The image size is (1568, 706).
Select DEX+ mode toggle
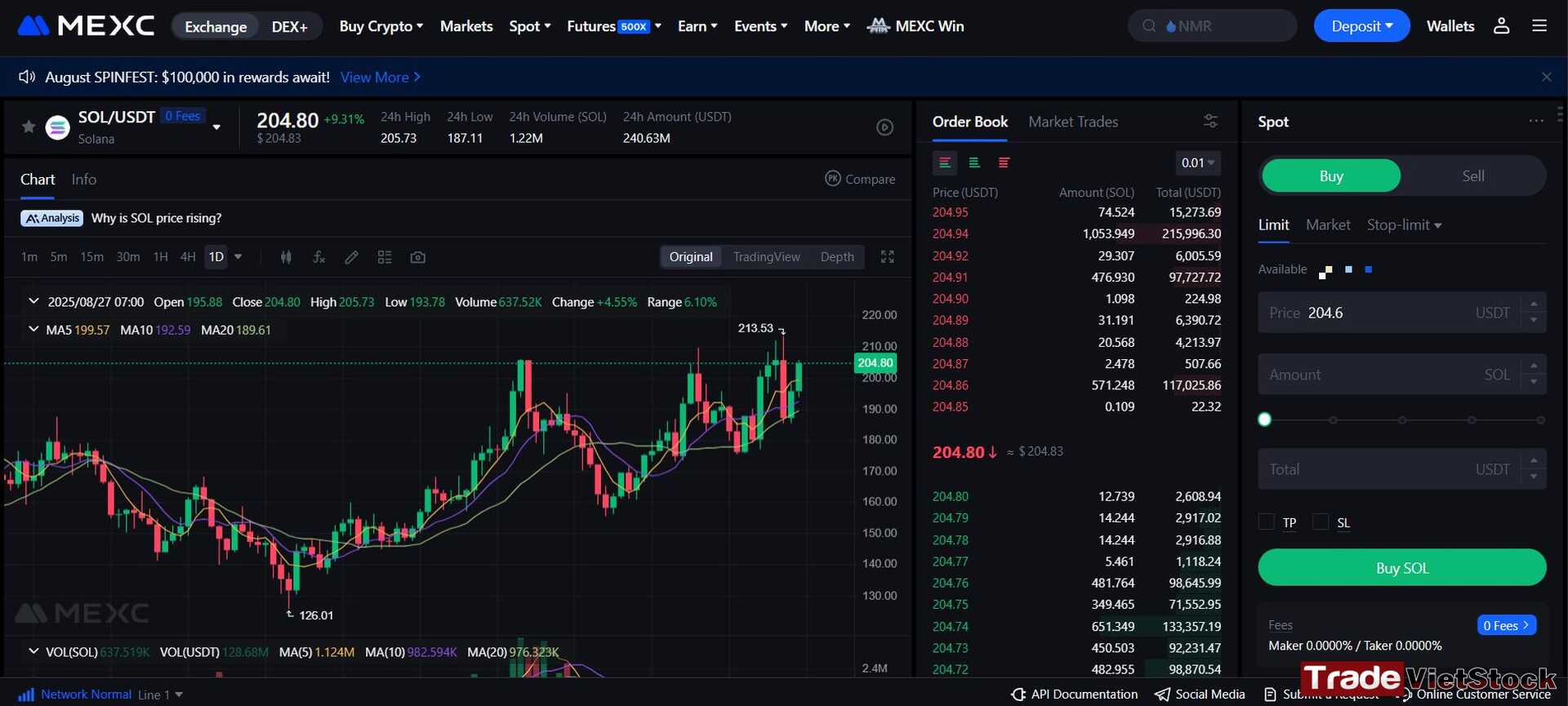click(x=290, y=26)
